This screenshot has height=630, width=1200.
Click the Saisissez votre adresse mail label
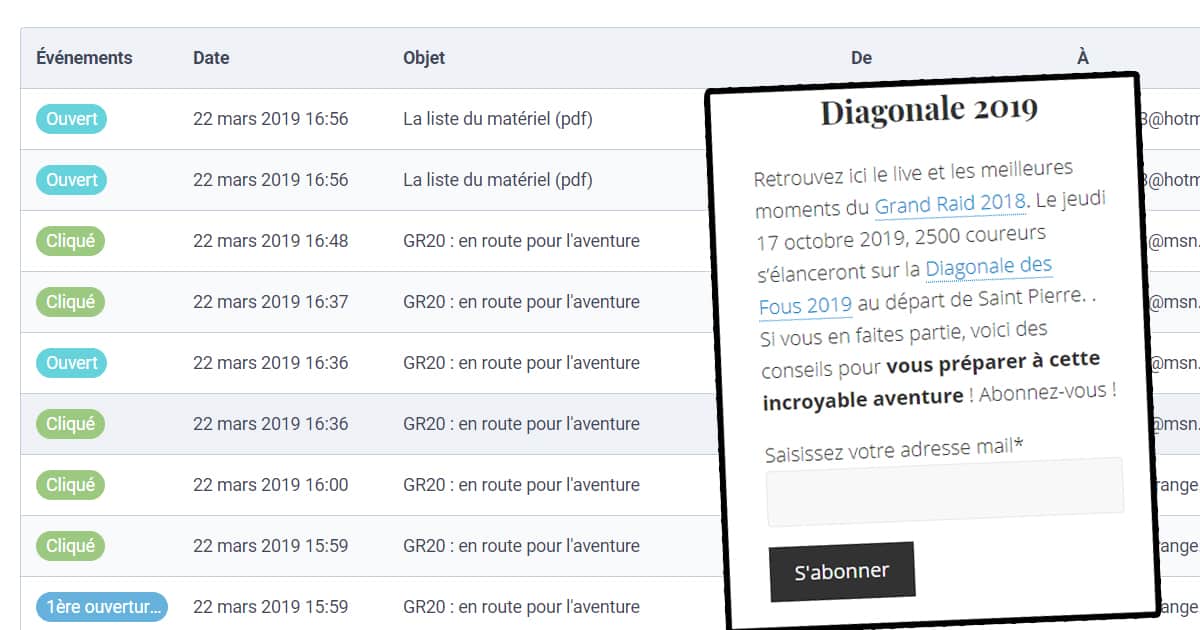tap(894, 449)
